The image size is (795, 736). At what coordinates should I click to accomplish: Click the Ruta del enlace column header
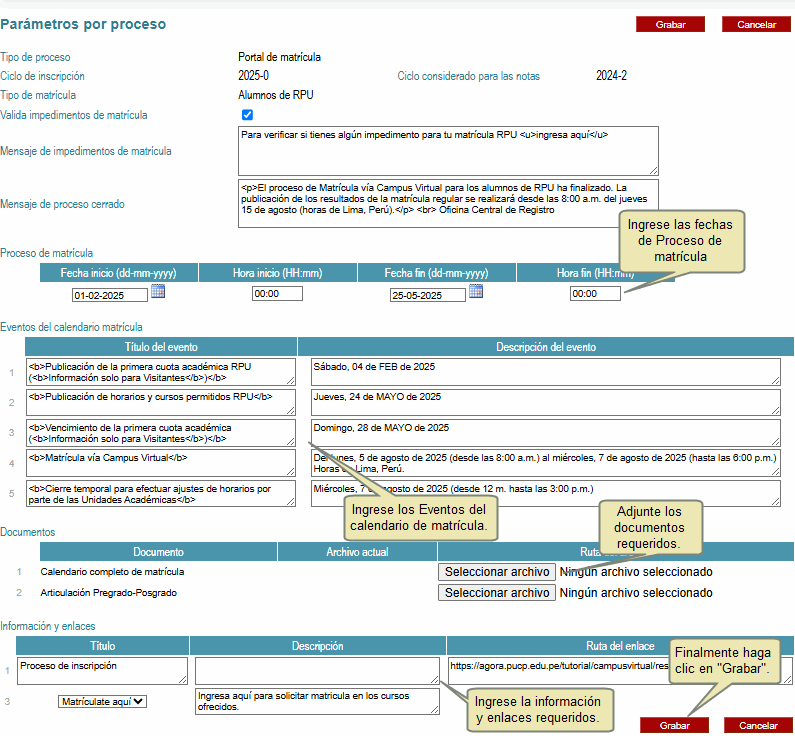coord(620,646)
